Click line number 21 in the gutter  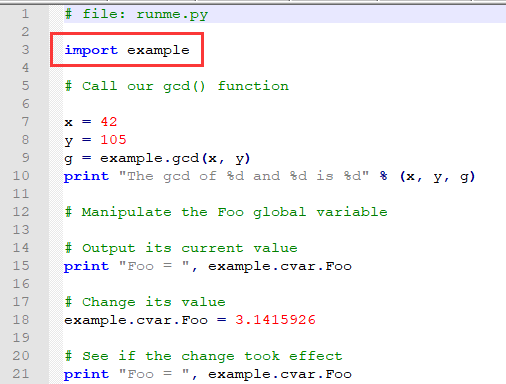[x=21, y=374]
